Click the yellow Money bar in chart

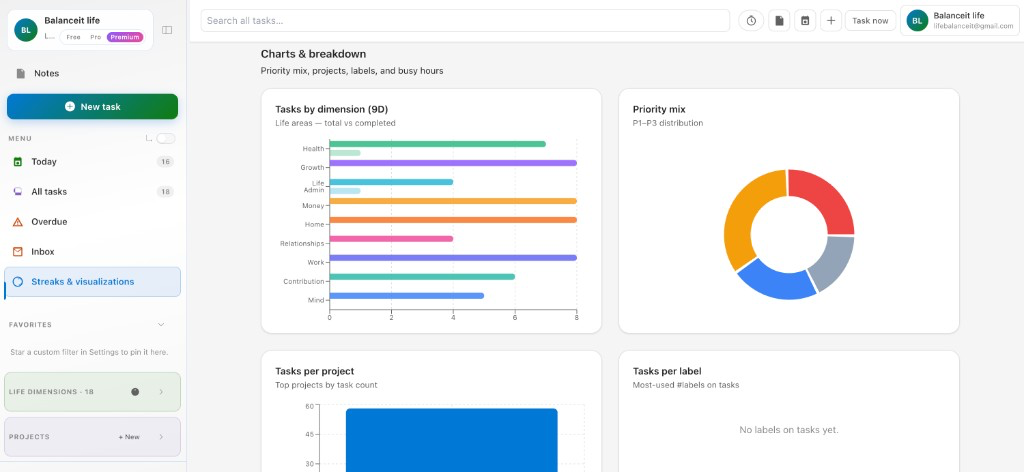coord(453,201)
